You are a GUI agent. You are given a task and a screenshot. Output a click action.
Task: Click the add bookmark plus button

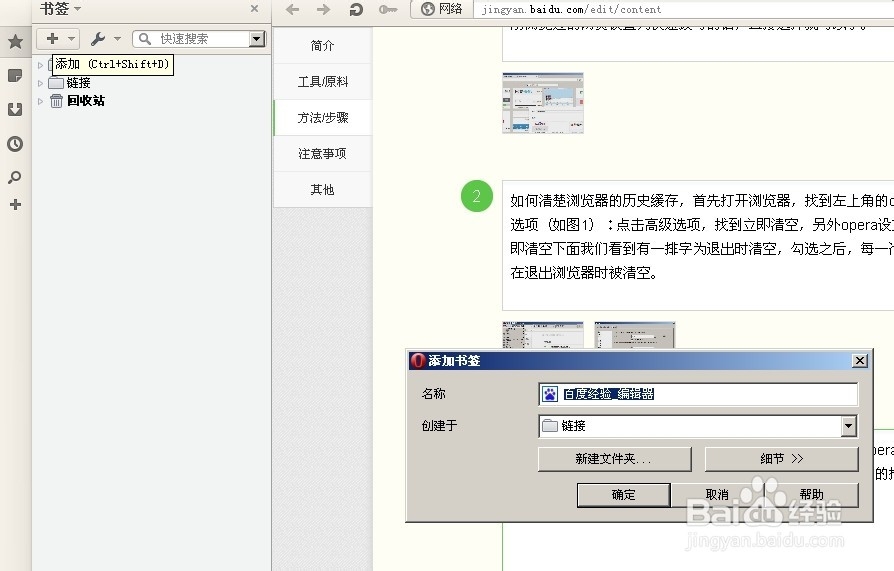(x=52, y=38)
